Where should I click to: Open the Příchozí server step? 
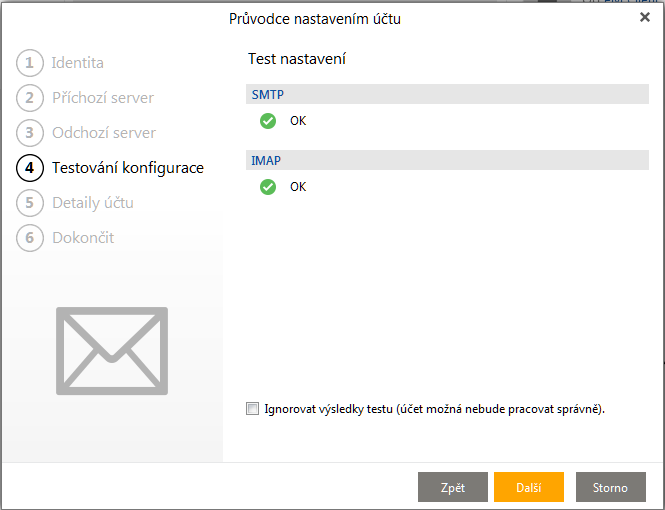[x=103, y=98]
